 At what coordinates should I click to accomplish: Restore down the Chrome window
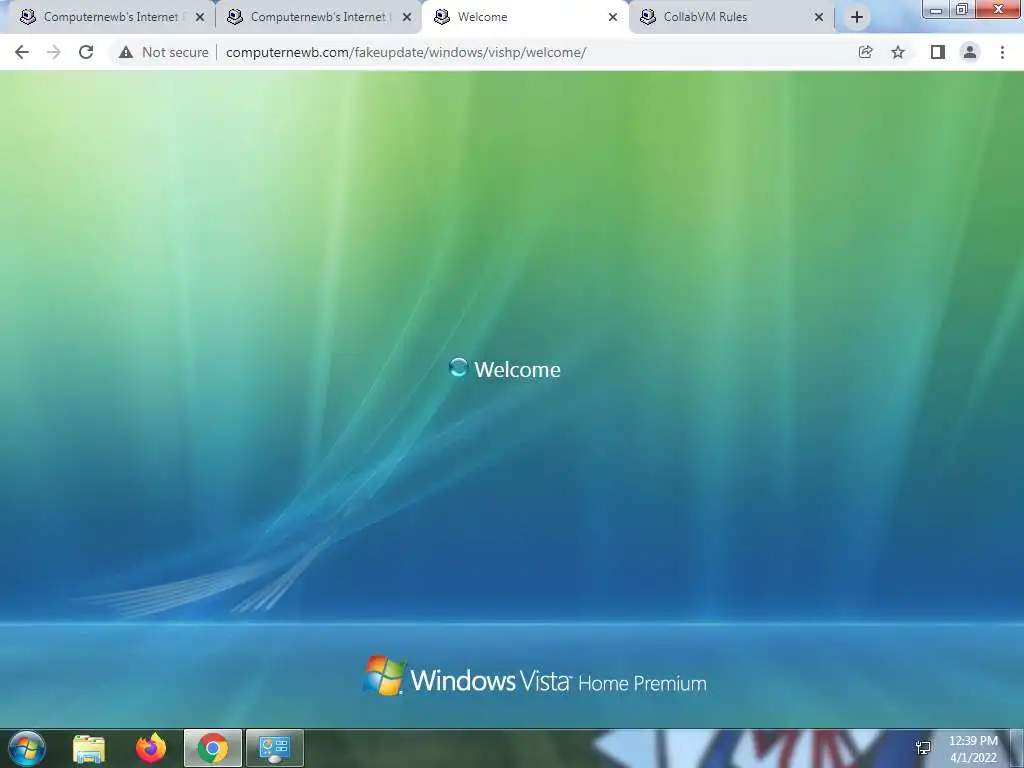[x=962, y=9]
